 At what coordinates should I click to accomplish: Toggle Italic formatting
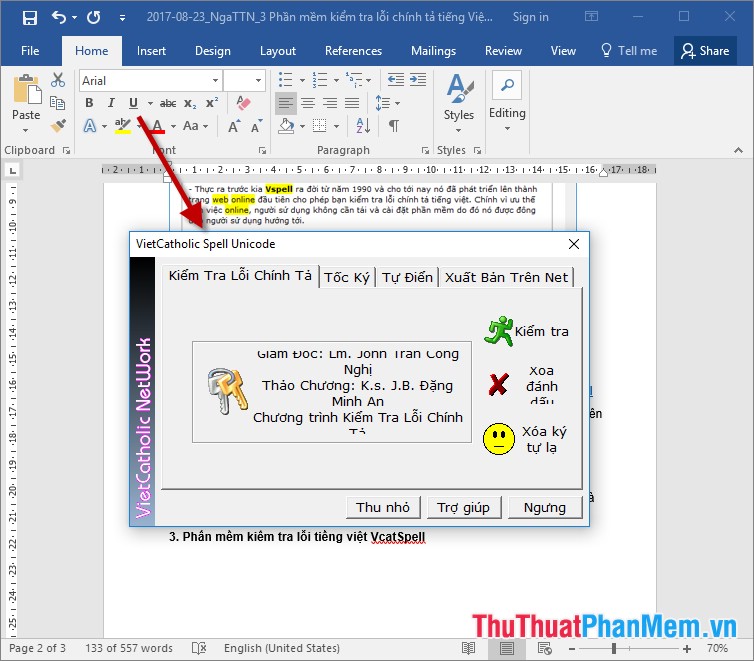(x=111, y=103)
